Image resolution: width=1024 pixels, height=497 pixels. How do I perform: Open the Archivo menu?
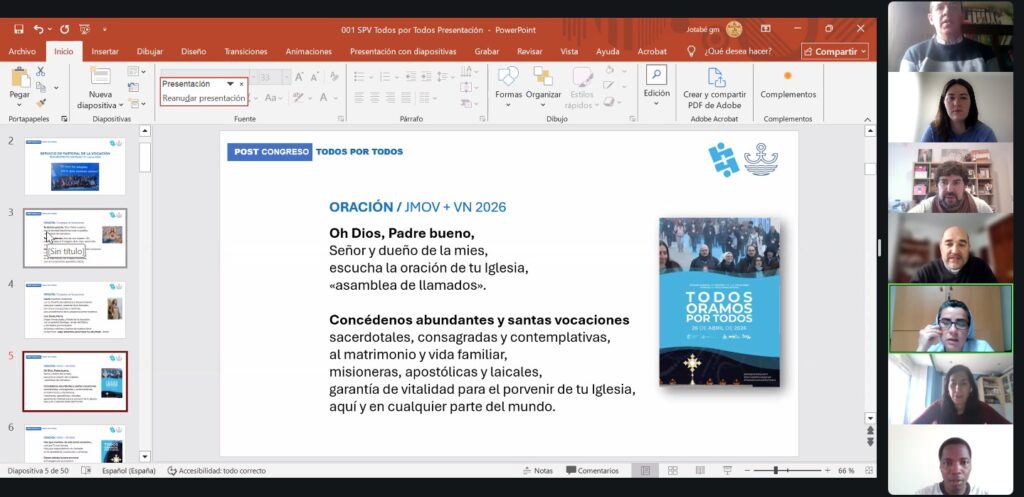point(22,51)
